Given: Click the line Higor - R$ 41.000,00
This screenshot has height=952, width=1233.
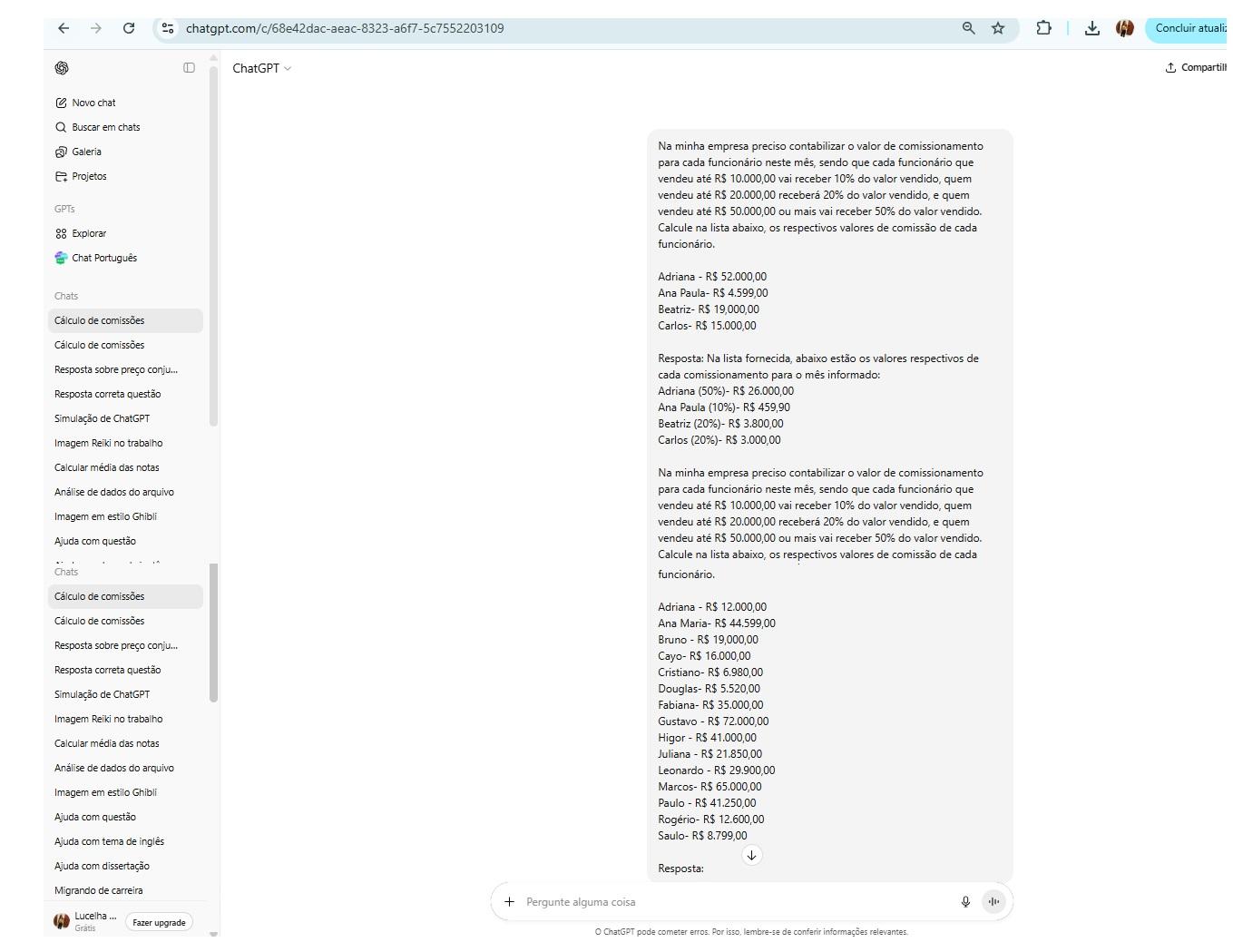Looking at the screenshot, I should pyautogui.click(x=708, y=738).
